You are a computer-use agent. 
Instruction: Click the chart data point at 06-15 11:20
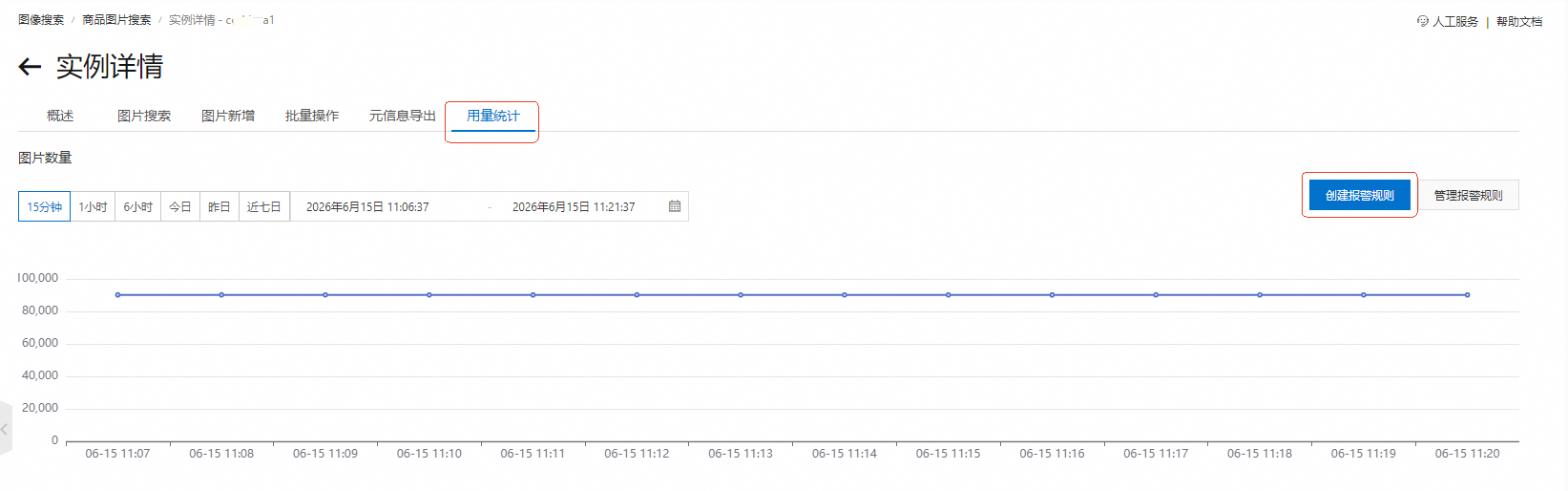(1467, 295)
